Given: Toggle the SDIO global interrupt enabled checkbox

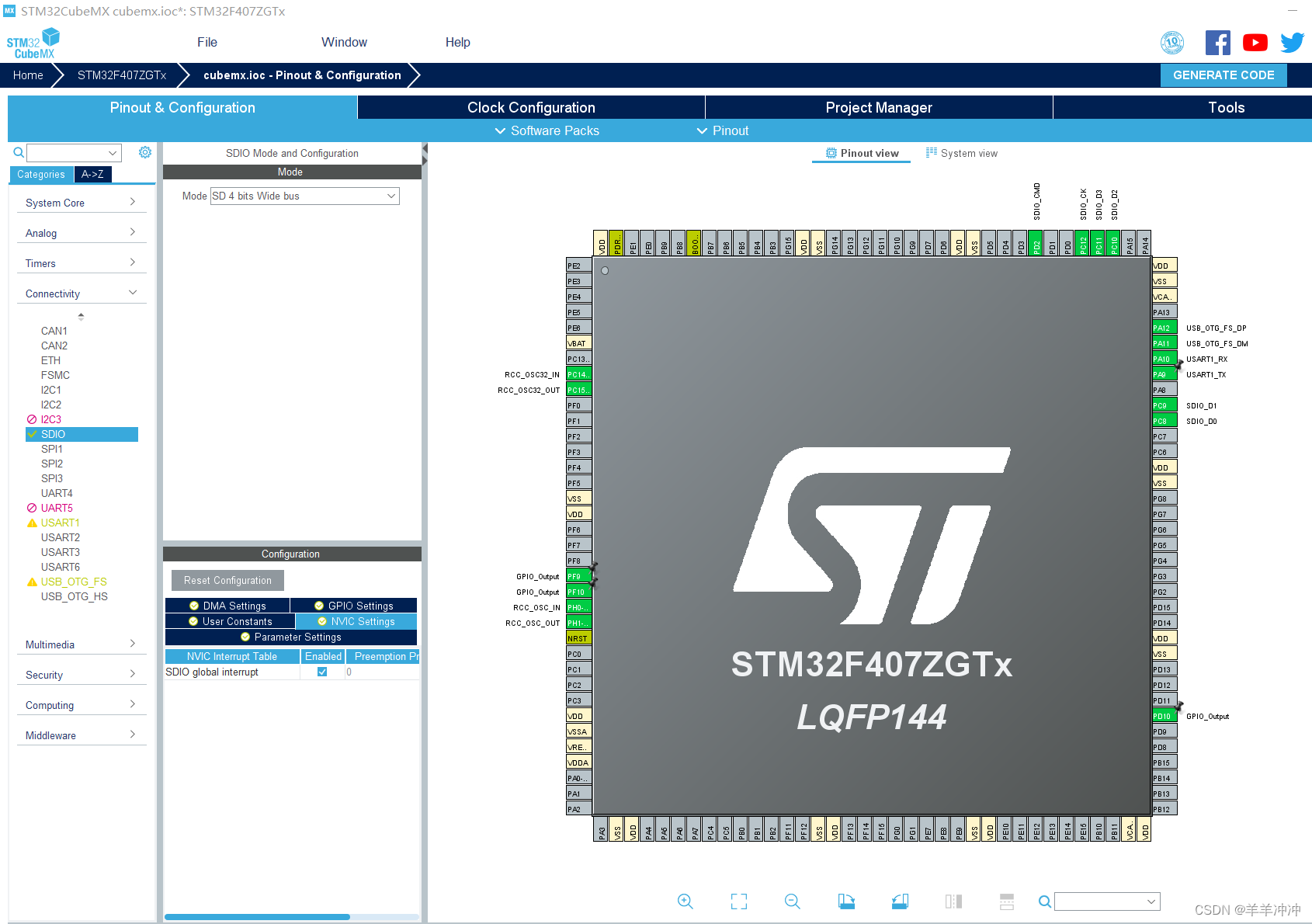Looking at the screenshot, I should coord(322,672).
